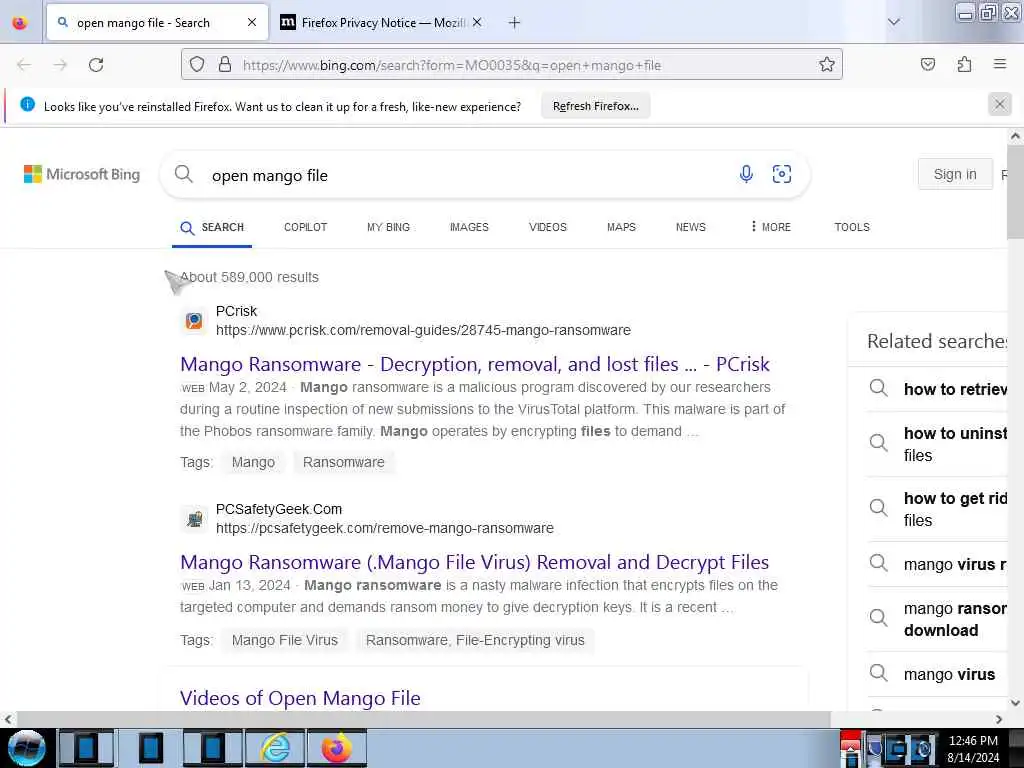
Task: Click the Microsoft Bing logo
Action: 82,174
